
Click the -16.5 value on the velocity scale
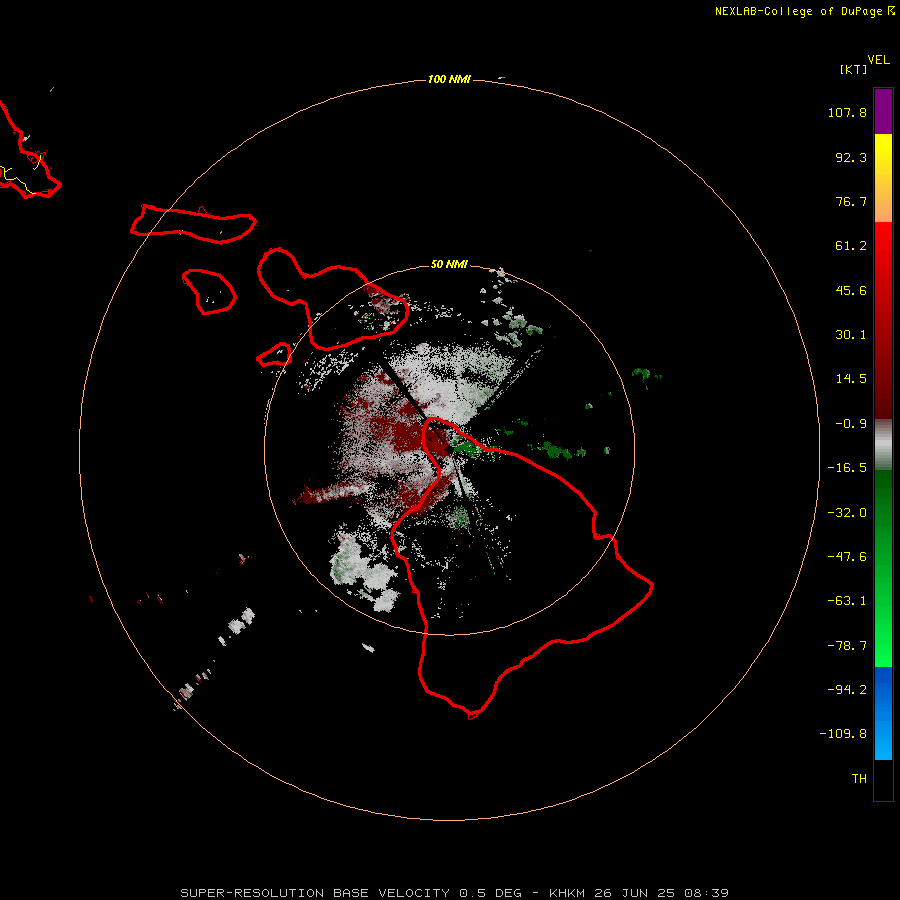pyautogui.click(x=847, y=468)
